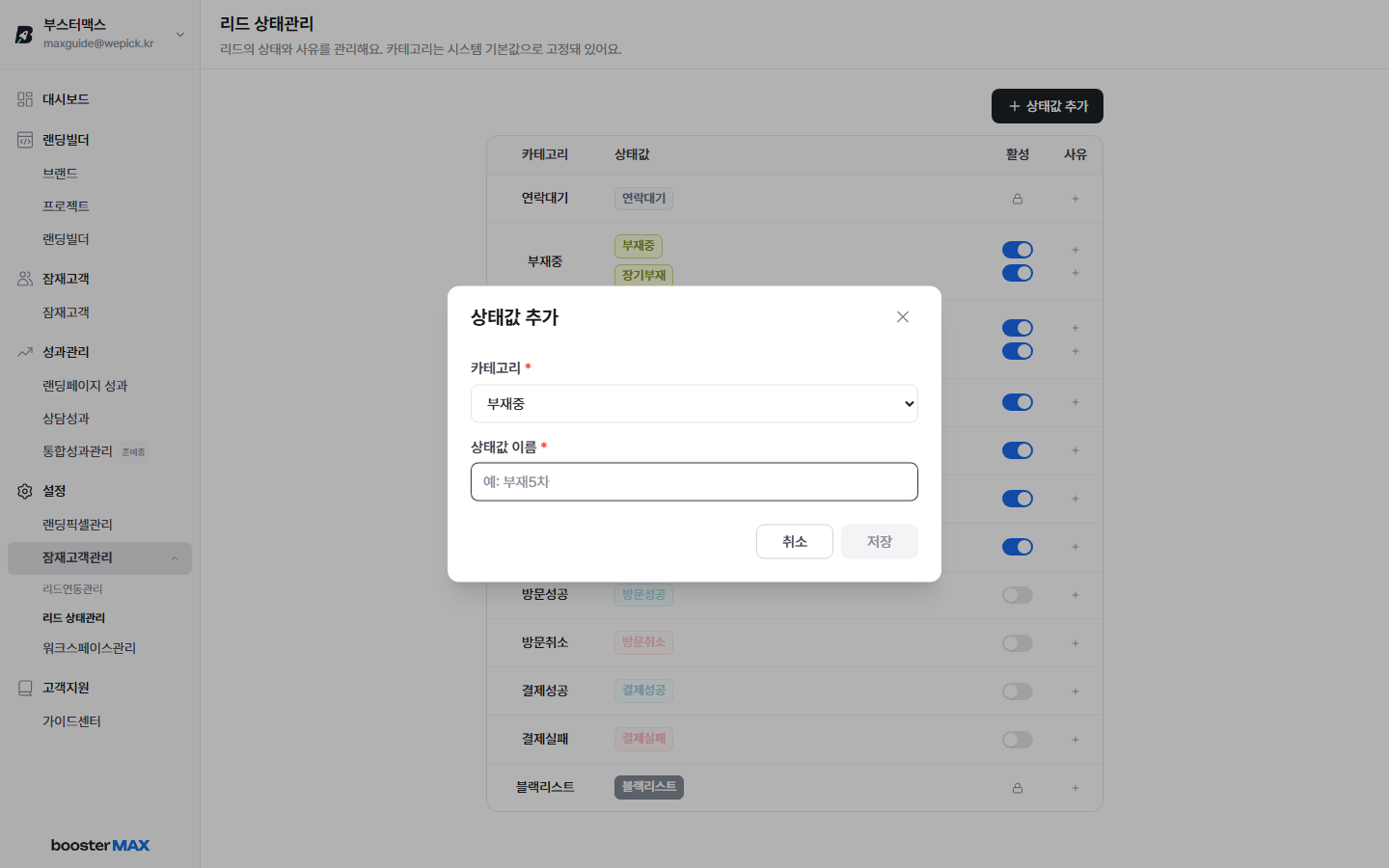Click the plus icon in the 결제실패 row

pos(1076,740)
